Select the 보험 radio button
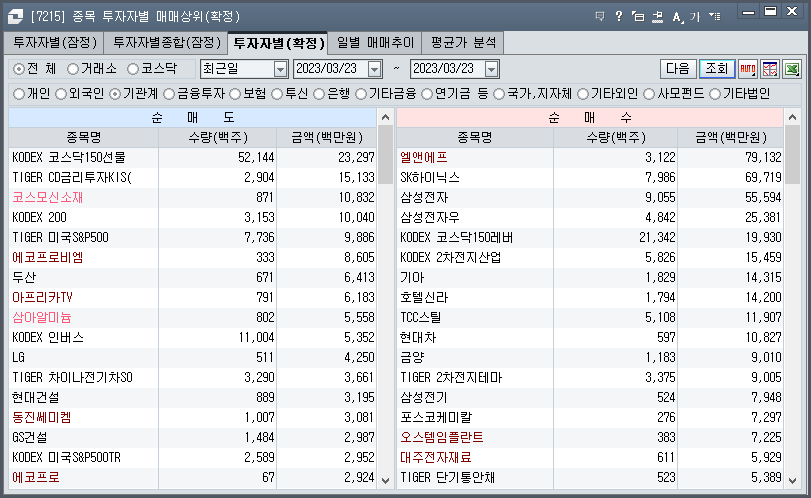This screenshot has width=811, height=498. [x=235, y=94]
